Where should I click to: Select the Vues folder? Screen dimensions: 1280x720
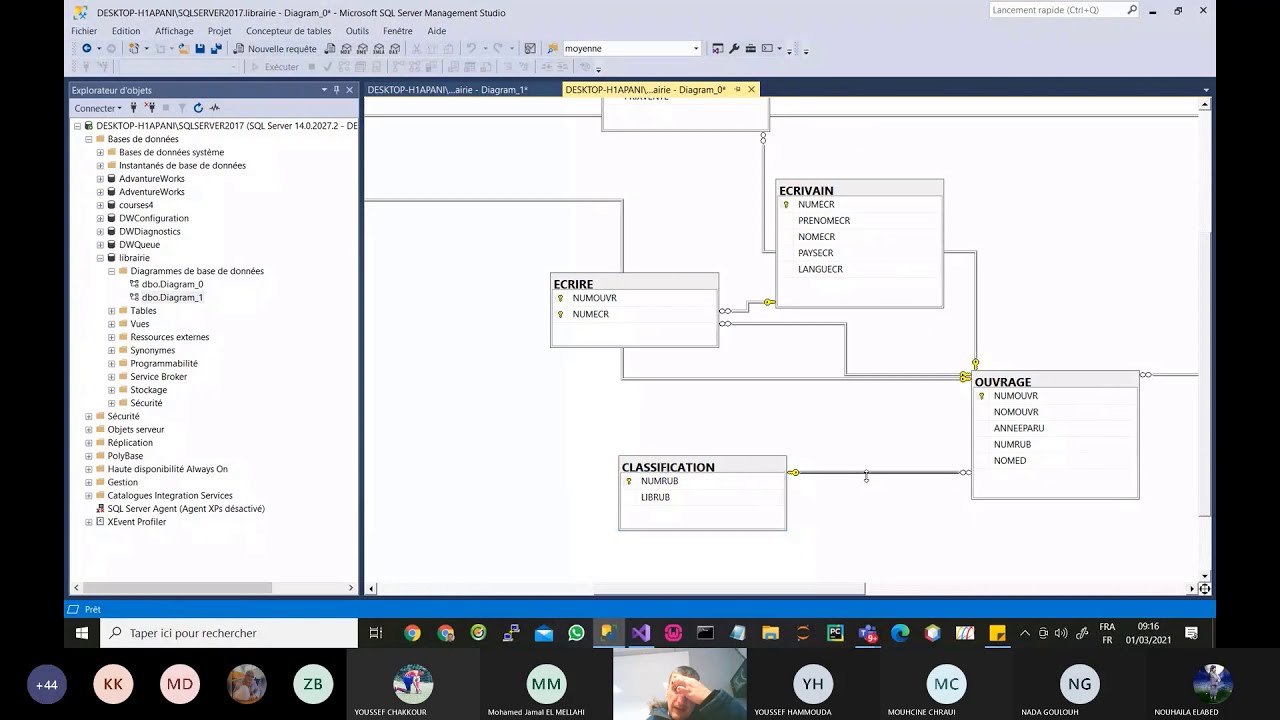140,324
